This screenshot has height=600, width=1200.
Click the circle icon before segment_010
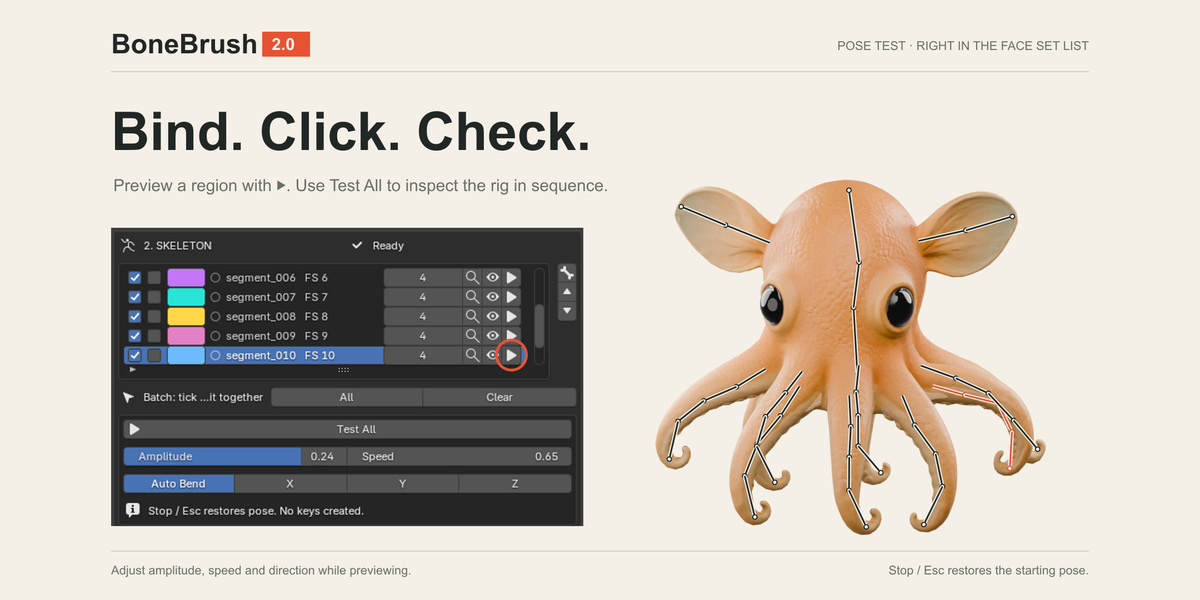coord(215,355)
